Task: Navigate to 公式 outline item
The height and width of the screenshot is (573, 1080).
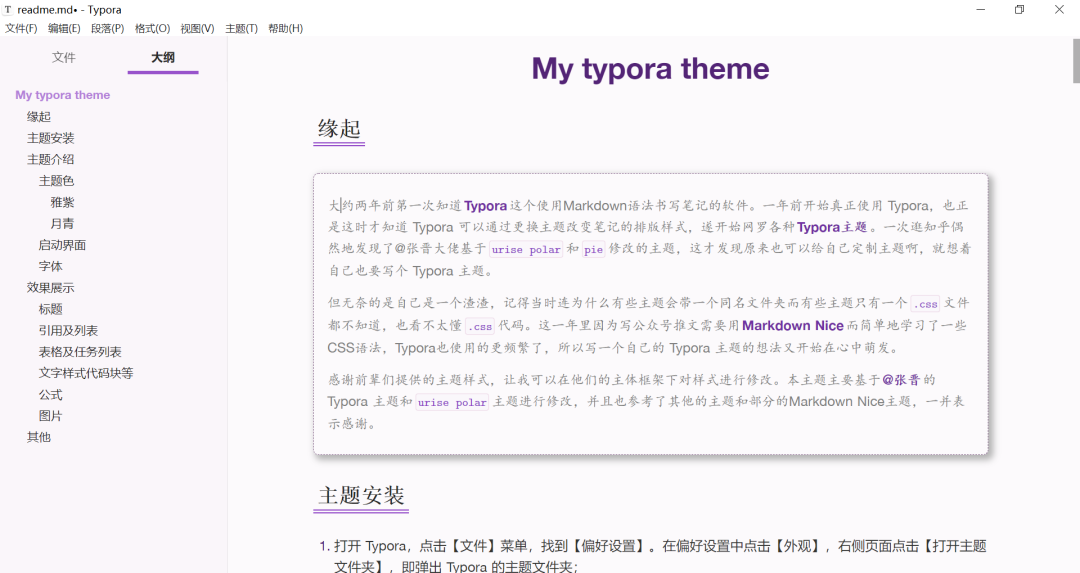Action: click(x=50, y=394)
